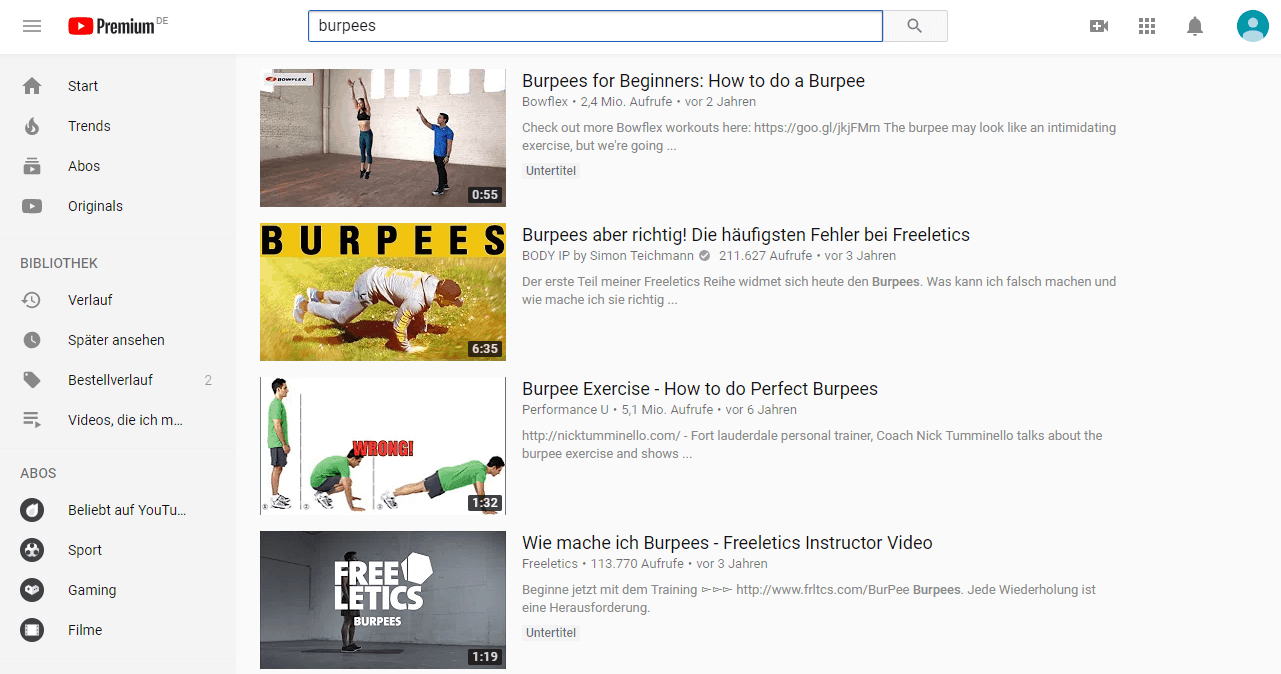Click the Später ansehen clock icon
The width and height of the screenshot is (1281, 674).
tap(32, 340)
